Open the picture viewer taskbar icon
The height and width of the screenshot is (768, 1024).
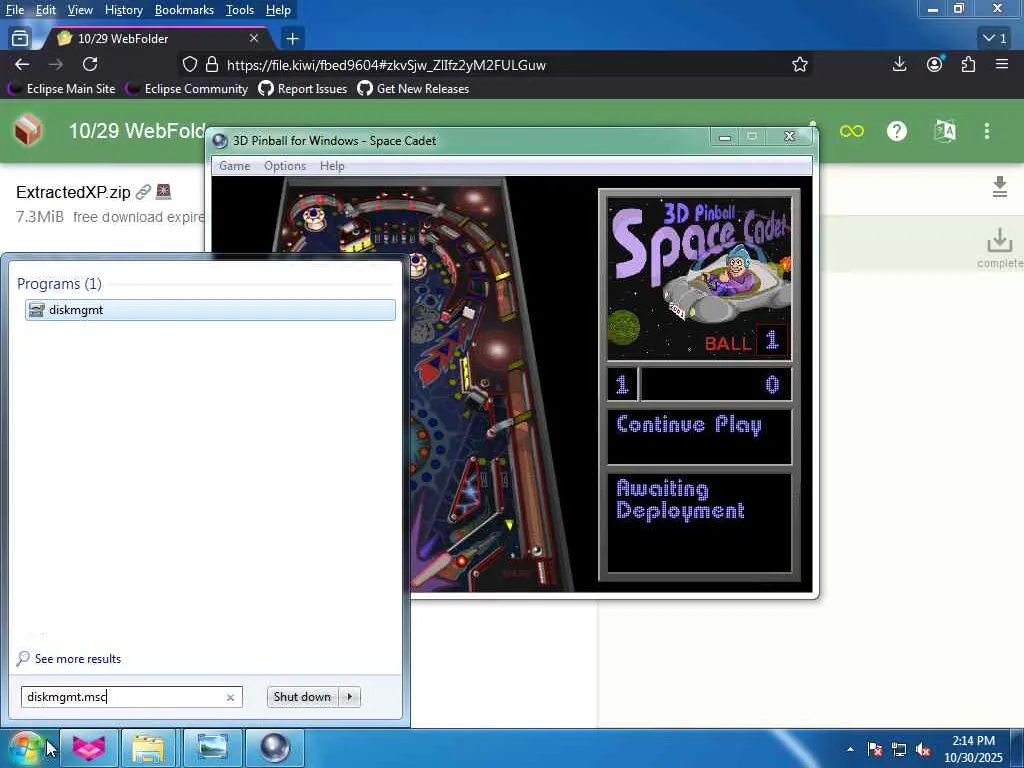[212, 748]
